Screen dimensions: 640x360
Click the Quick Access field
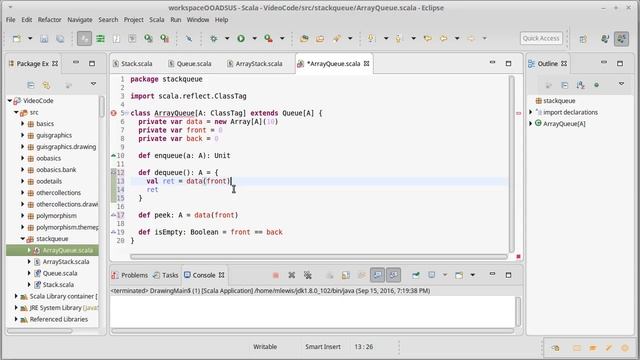[x=541, y=38]
